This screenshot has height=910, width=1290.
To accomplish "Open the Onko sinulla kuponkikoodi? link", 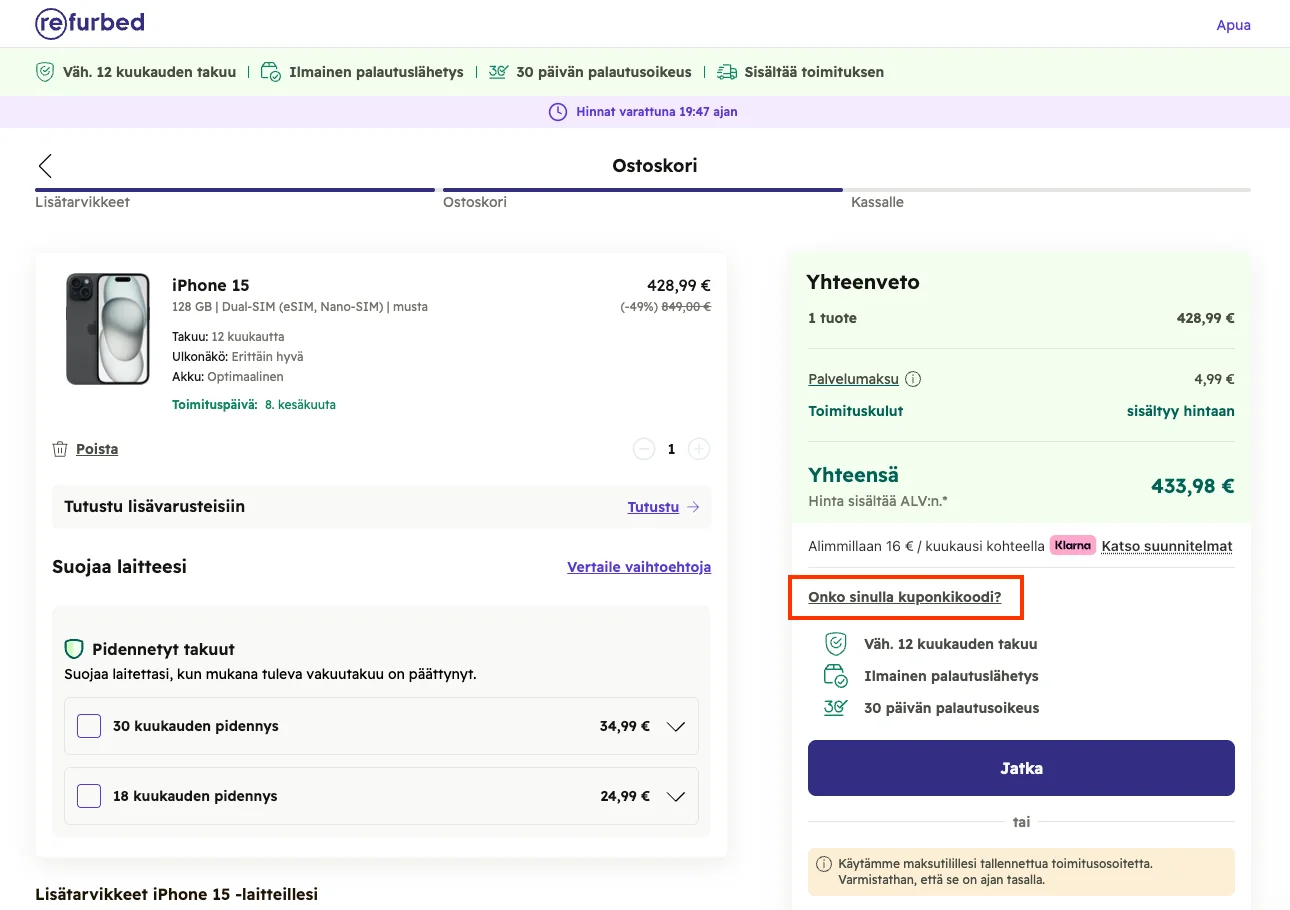I will coord(905,598).
